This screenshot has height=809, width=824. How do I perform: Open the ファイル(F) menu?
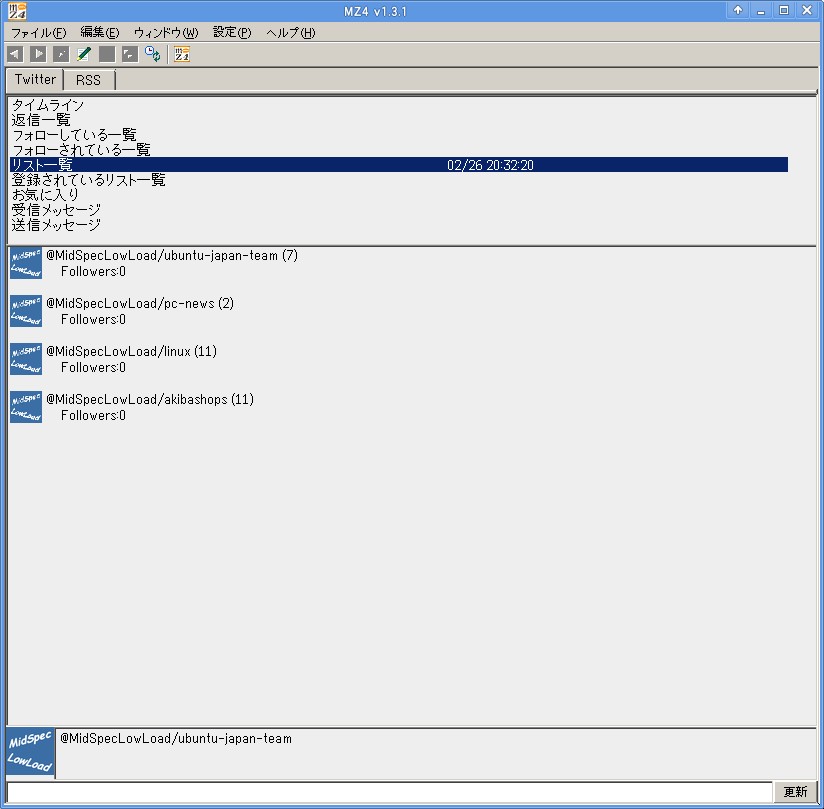tap(39, 33)
